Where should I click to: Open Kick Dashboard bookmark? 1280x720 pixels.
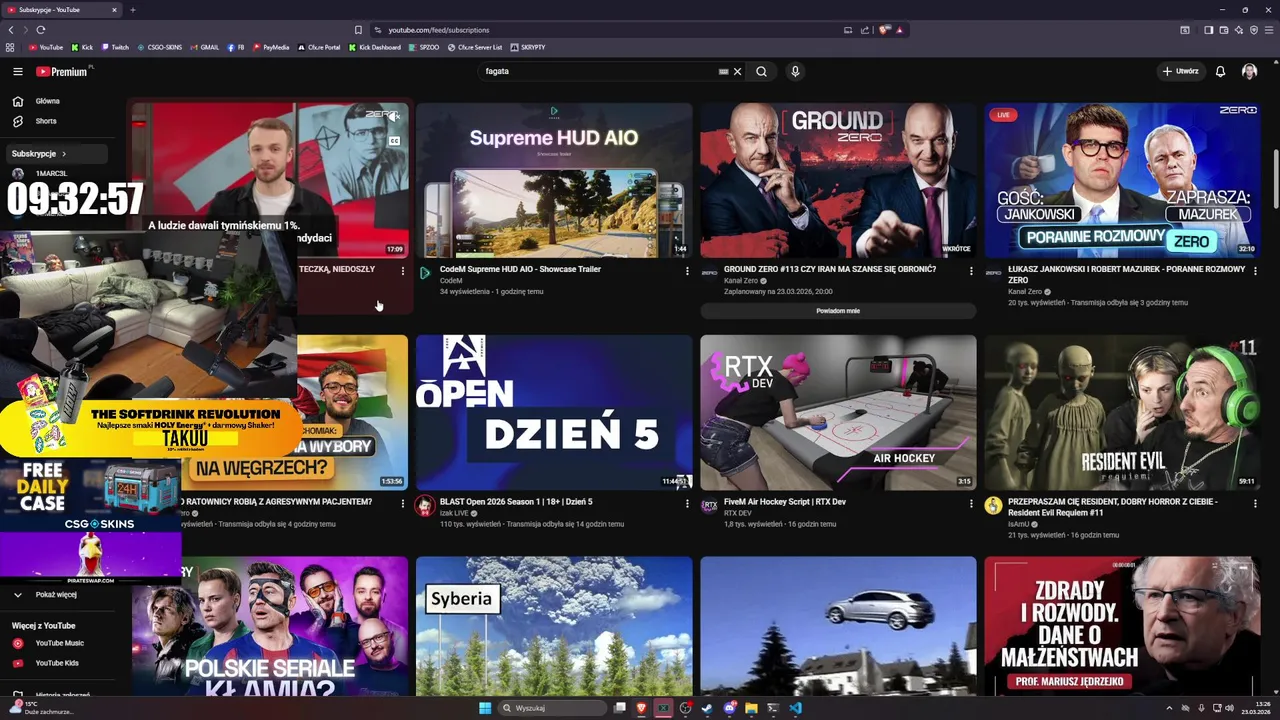[x=375, y=47]
